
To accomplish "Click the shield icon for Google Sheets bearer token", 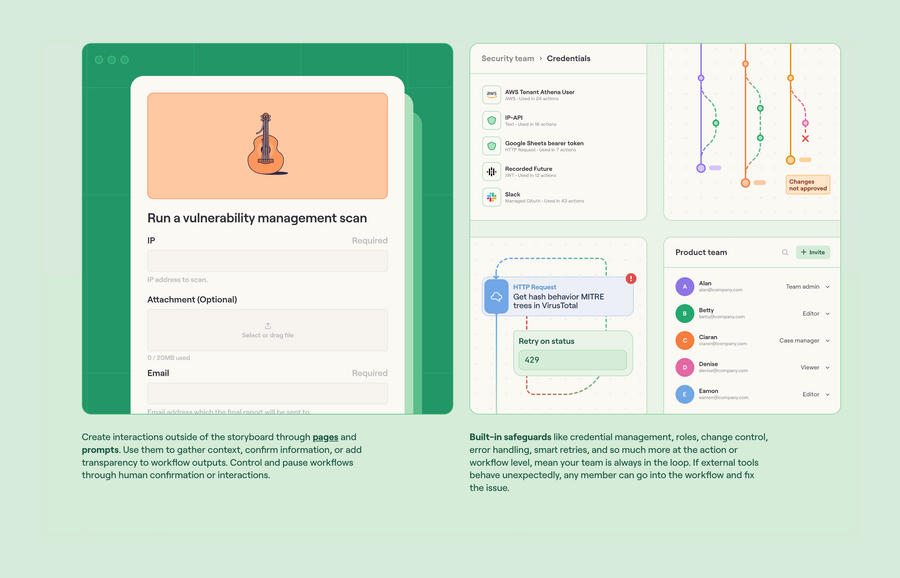I will point(491,146).
